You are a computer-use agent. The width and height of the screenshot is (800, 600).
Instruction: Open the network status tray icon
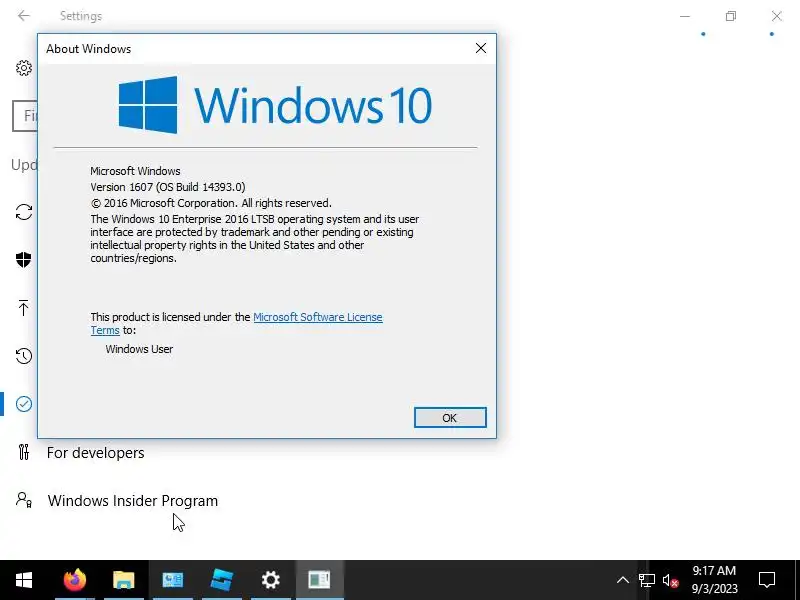click(x=646, y=580)
